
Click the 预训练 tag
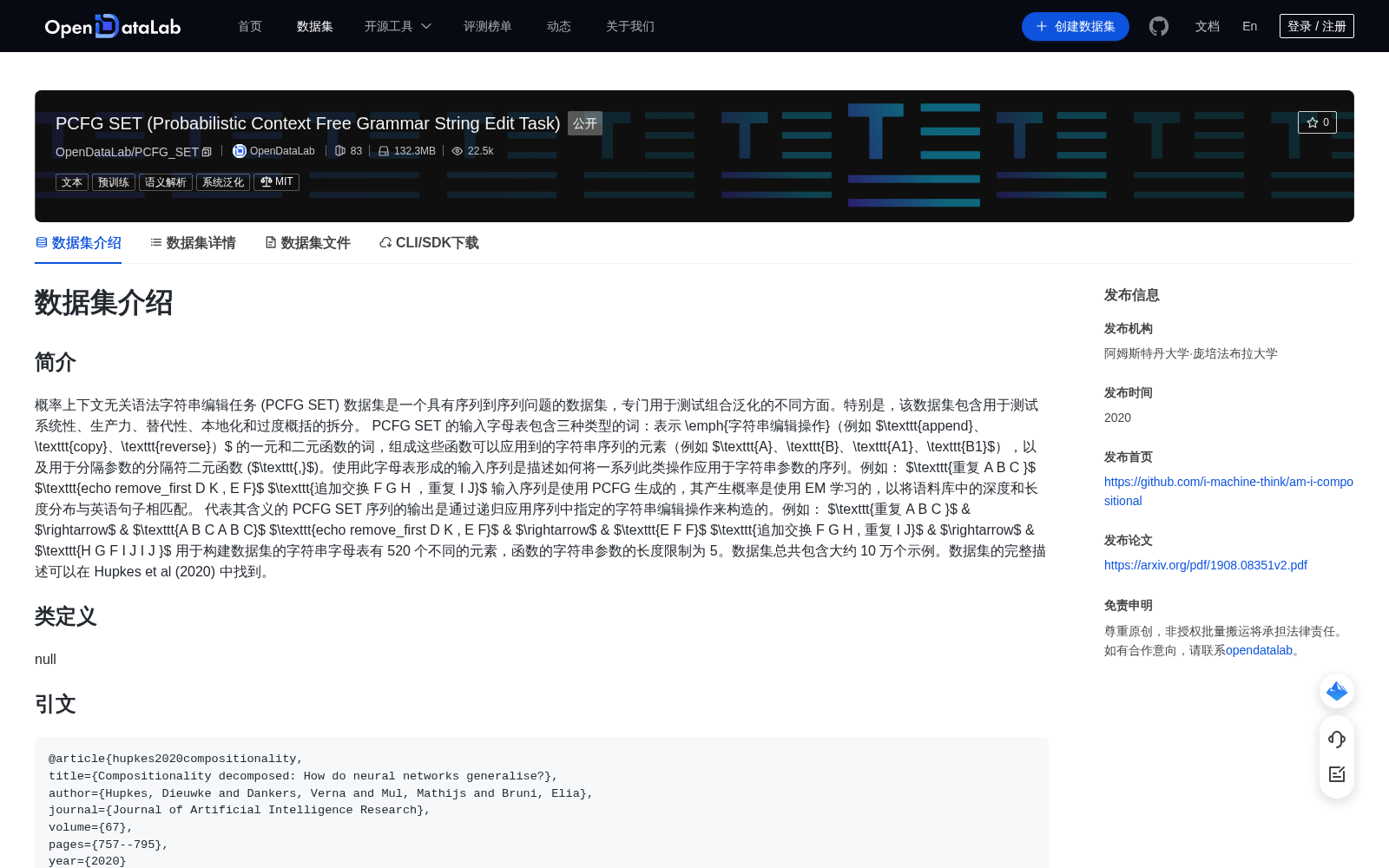(x=114, y=182)
